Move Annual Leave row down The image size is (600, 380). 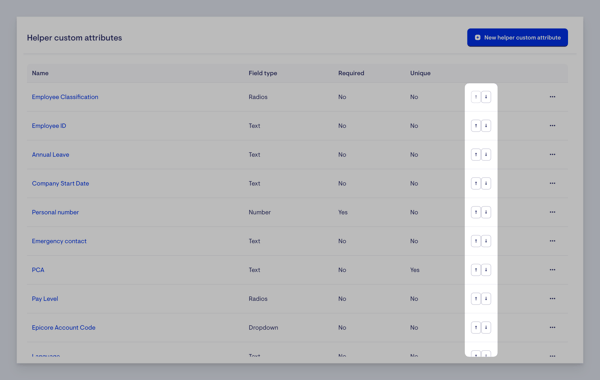[486, 155]
